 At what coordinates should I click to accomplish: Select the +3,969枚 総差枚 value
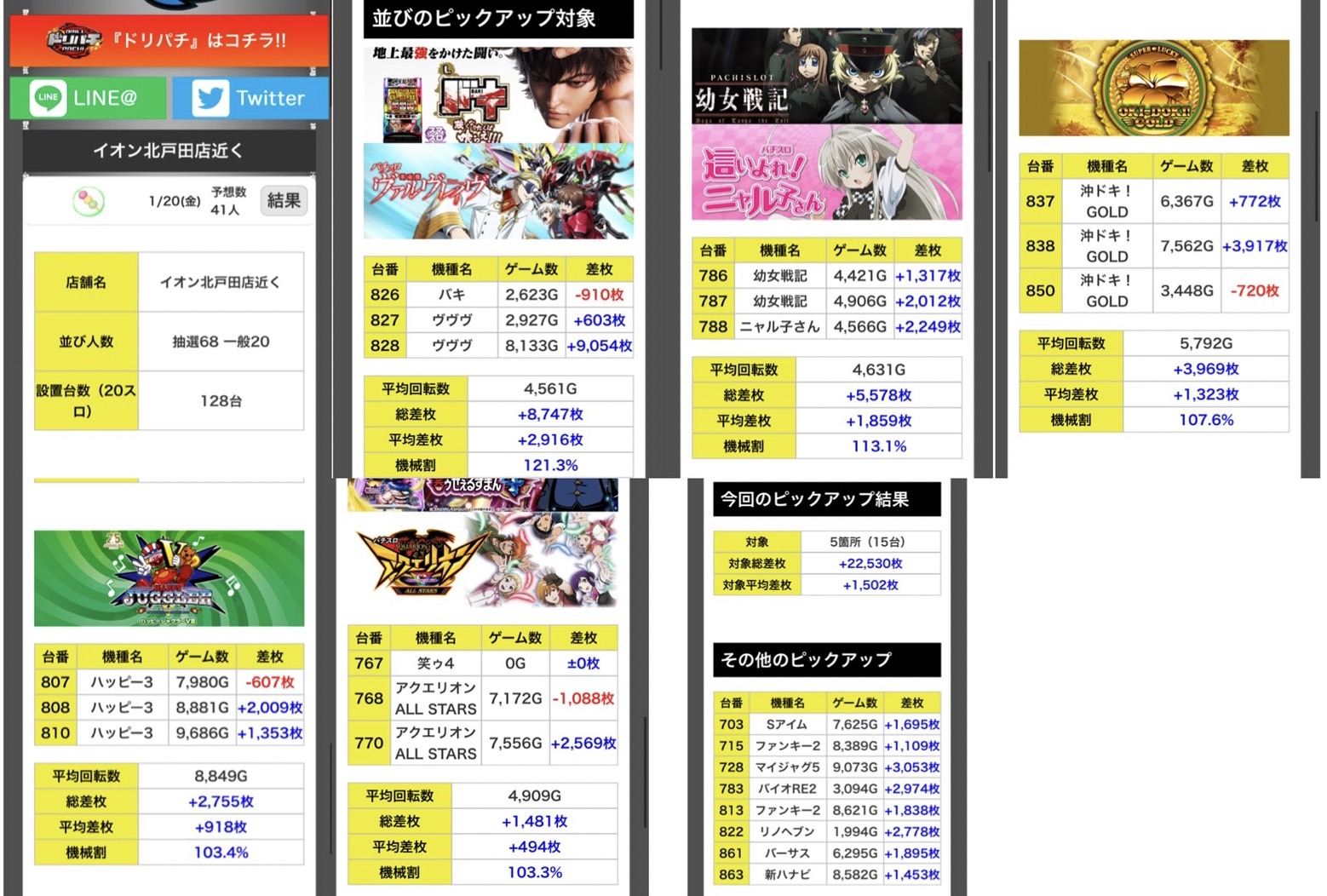pyautogui.click(x=1206, y=369)
